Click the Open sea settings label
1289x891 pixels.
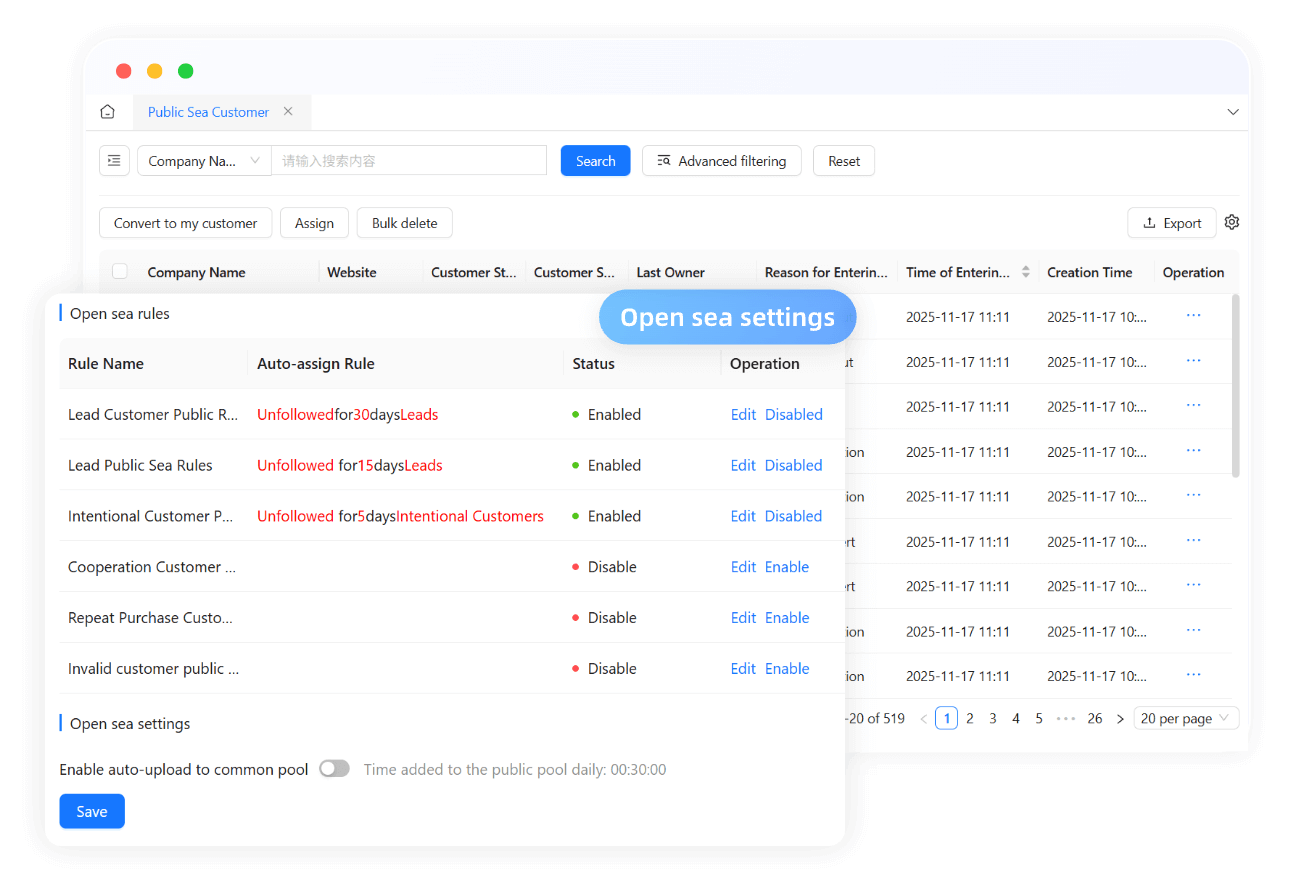click(x=129, y=723)
